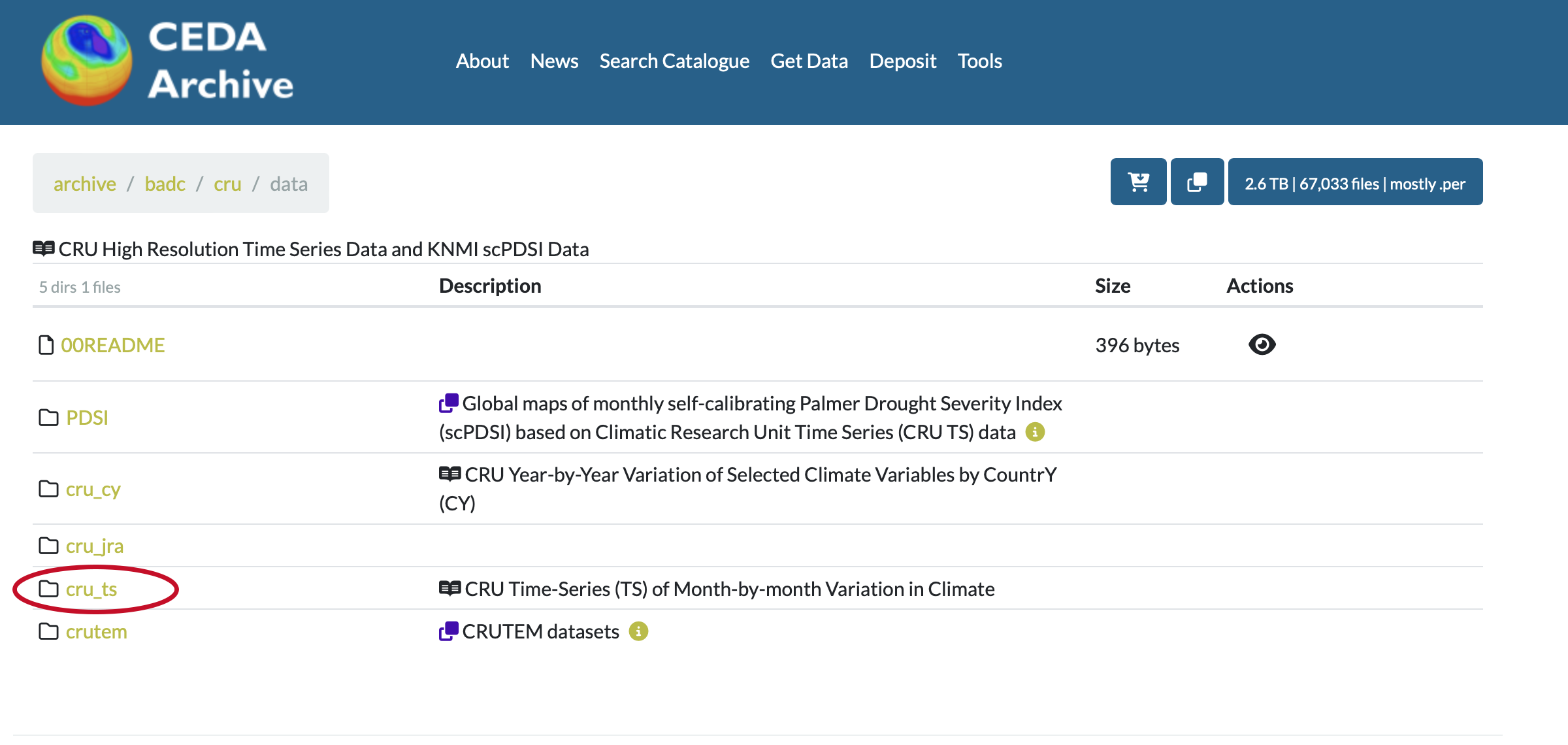Navigate to archive breadcrumb link
1568x745 pixels.
tap(85, 184)
